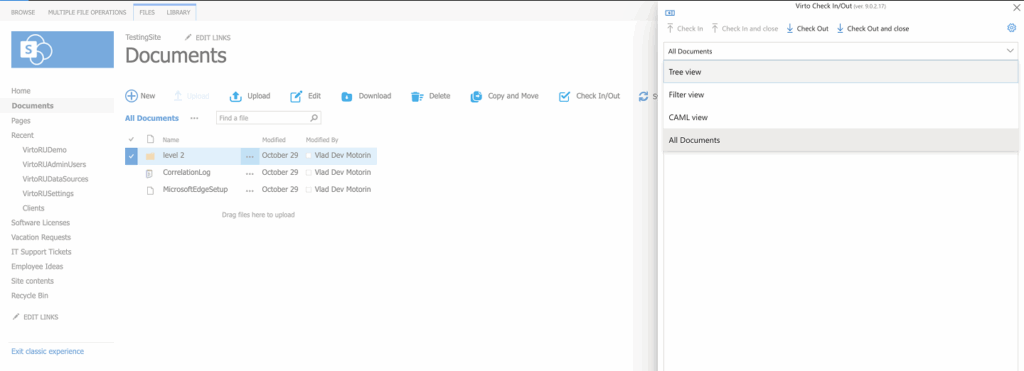Image resolution: width=1024 pixels, height=371 pixels.
Task: Click the New plus icon
Action: 131,96
